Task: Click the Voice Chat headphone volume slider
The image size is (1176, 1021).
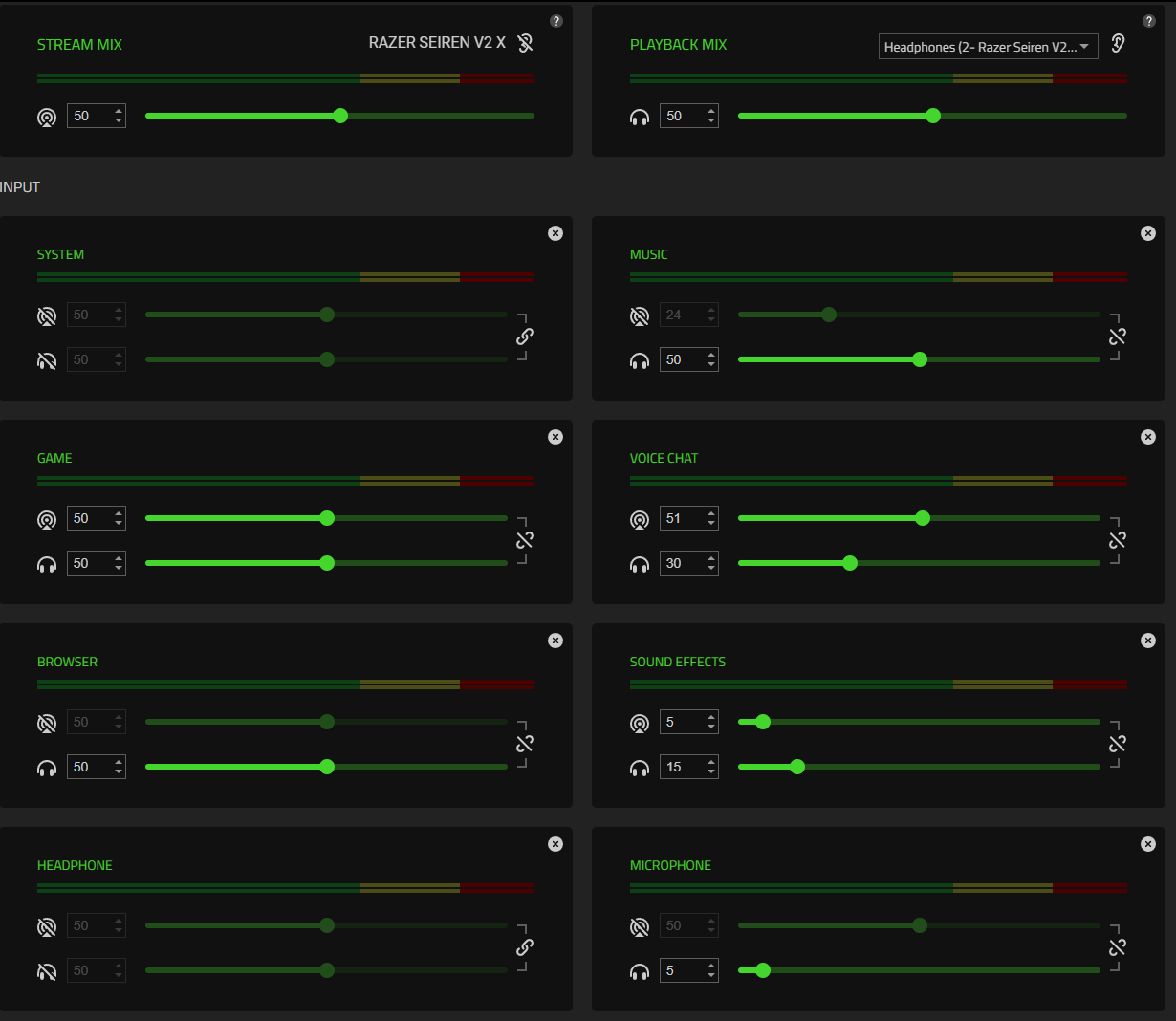Action: pyautogui.click(x=919, y=563)
